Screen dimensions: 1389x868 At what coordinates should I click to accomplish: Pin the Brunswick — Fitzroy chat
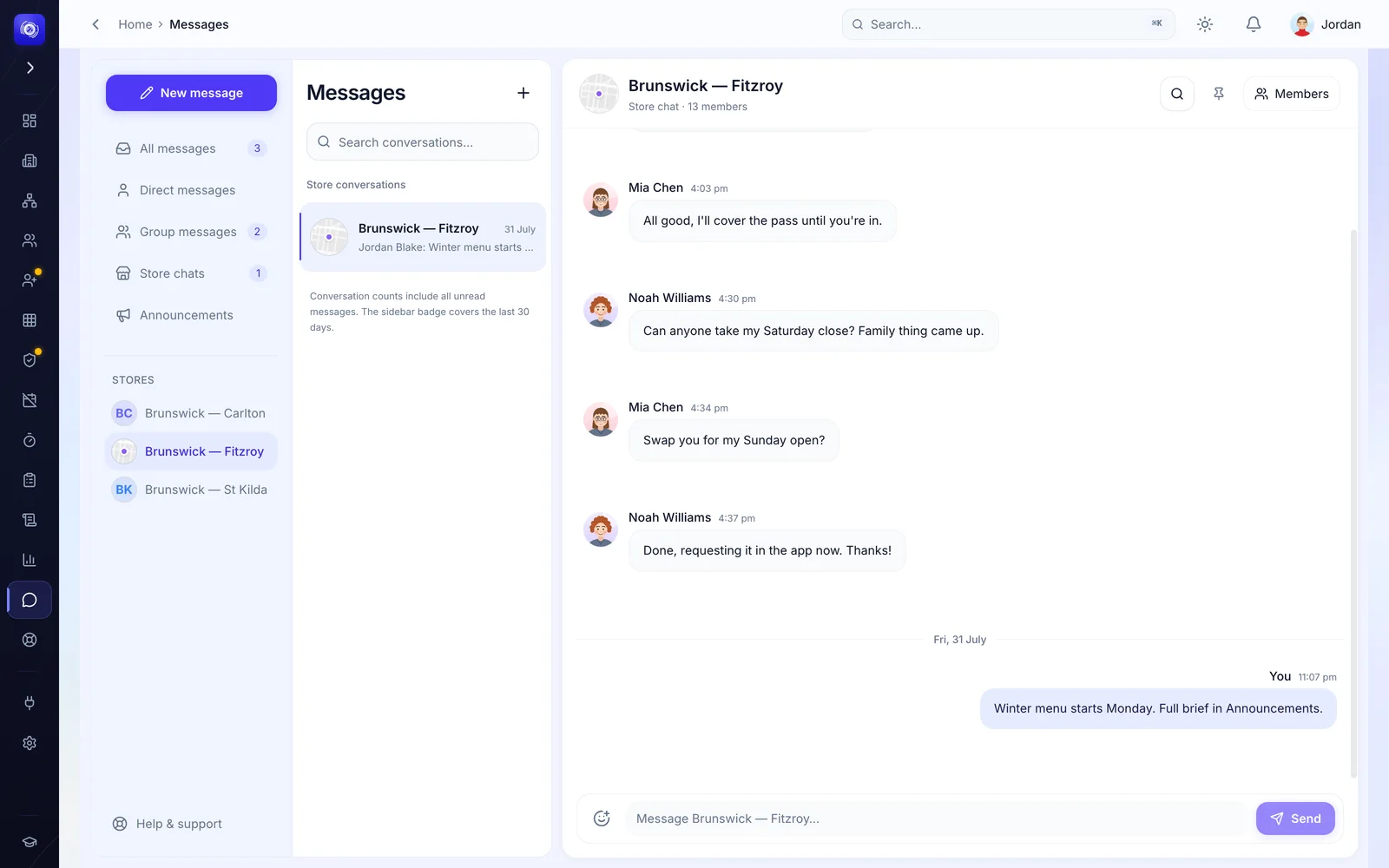click(x=1219, y=94)
